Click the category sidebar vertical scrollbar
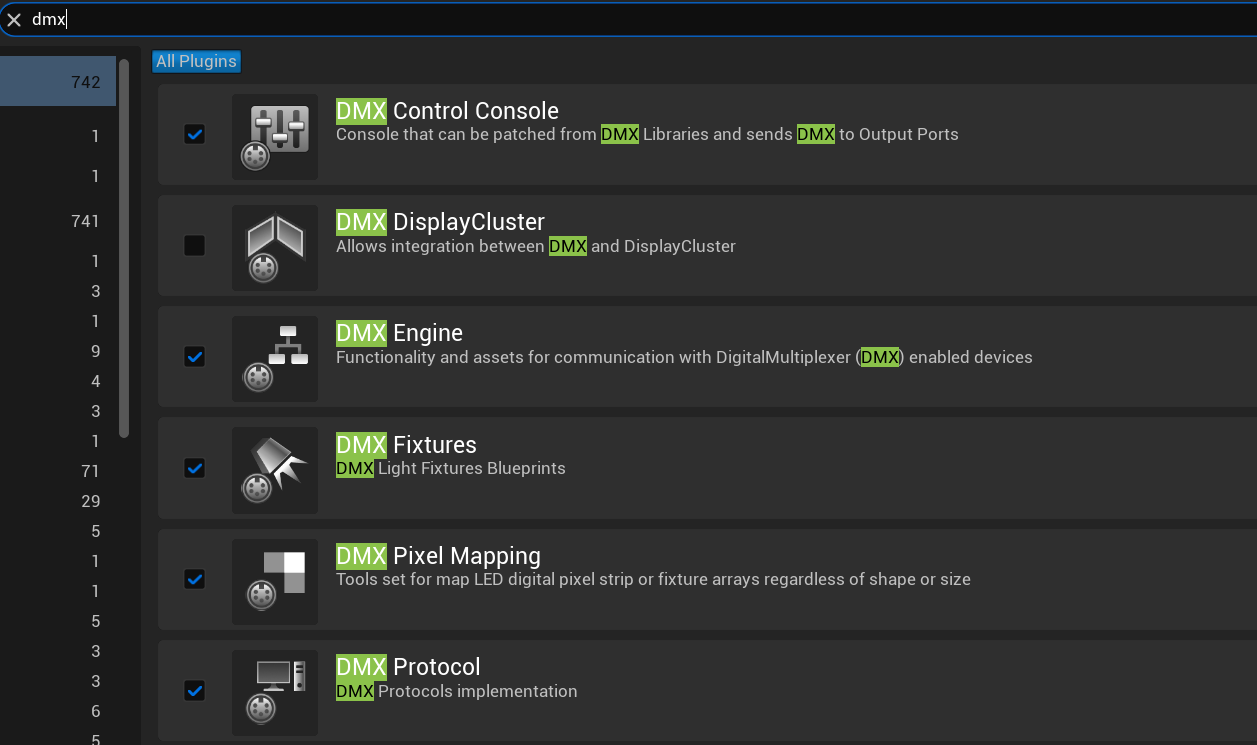 [124, 248]
